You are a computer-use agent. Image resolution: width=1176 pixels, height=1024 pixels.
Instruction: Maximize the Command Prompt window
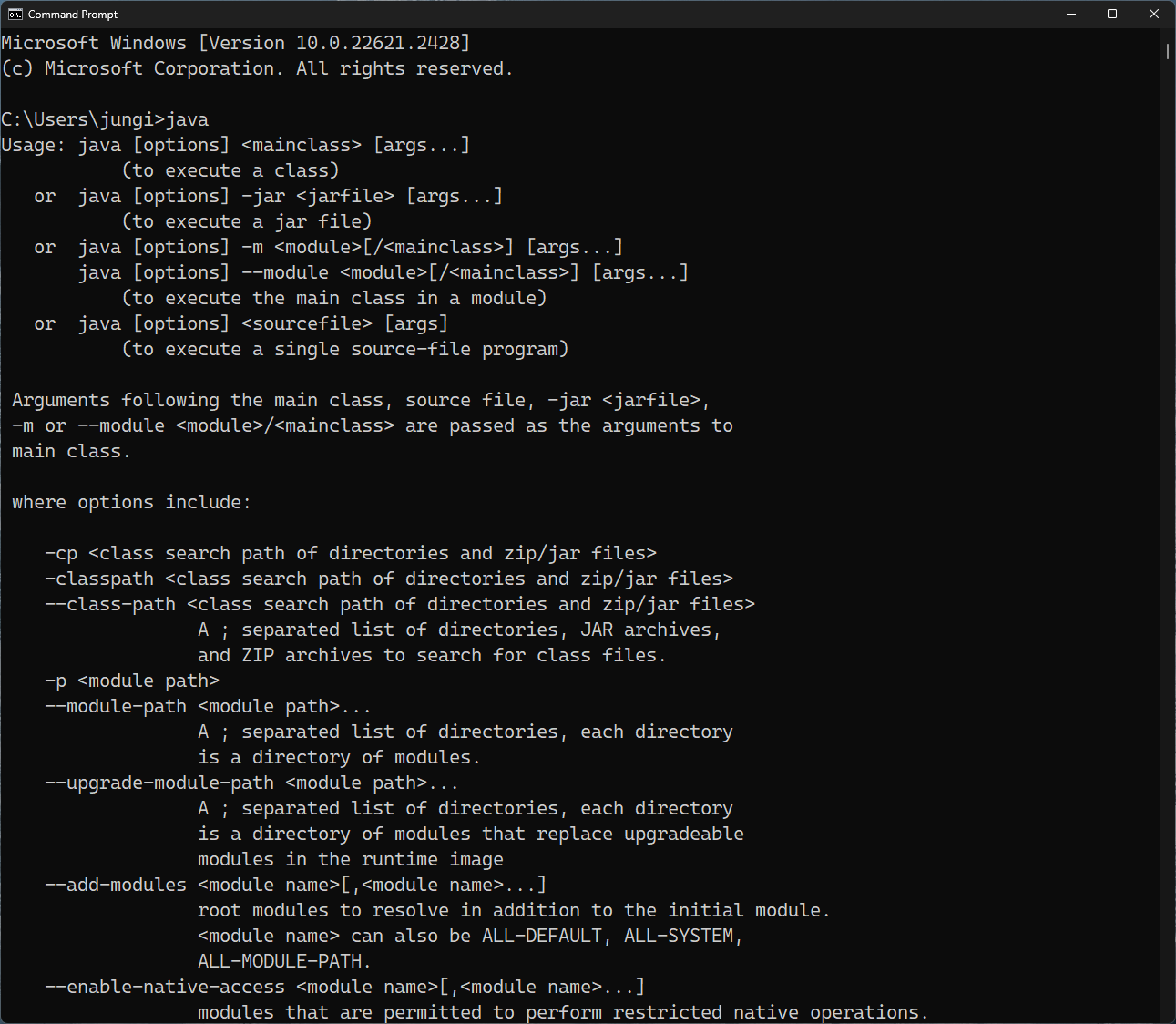coord(1112,14)
